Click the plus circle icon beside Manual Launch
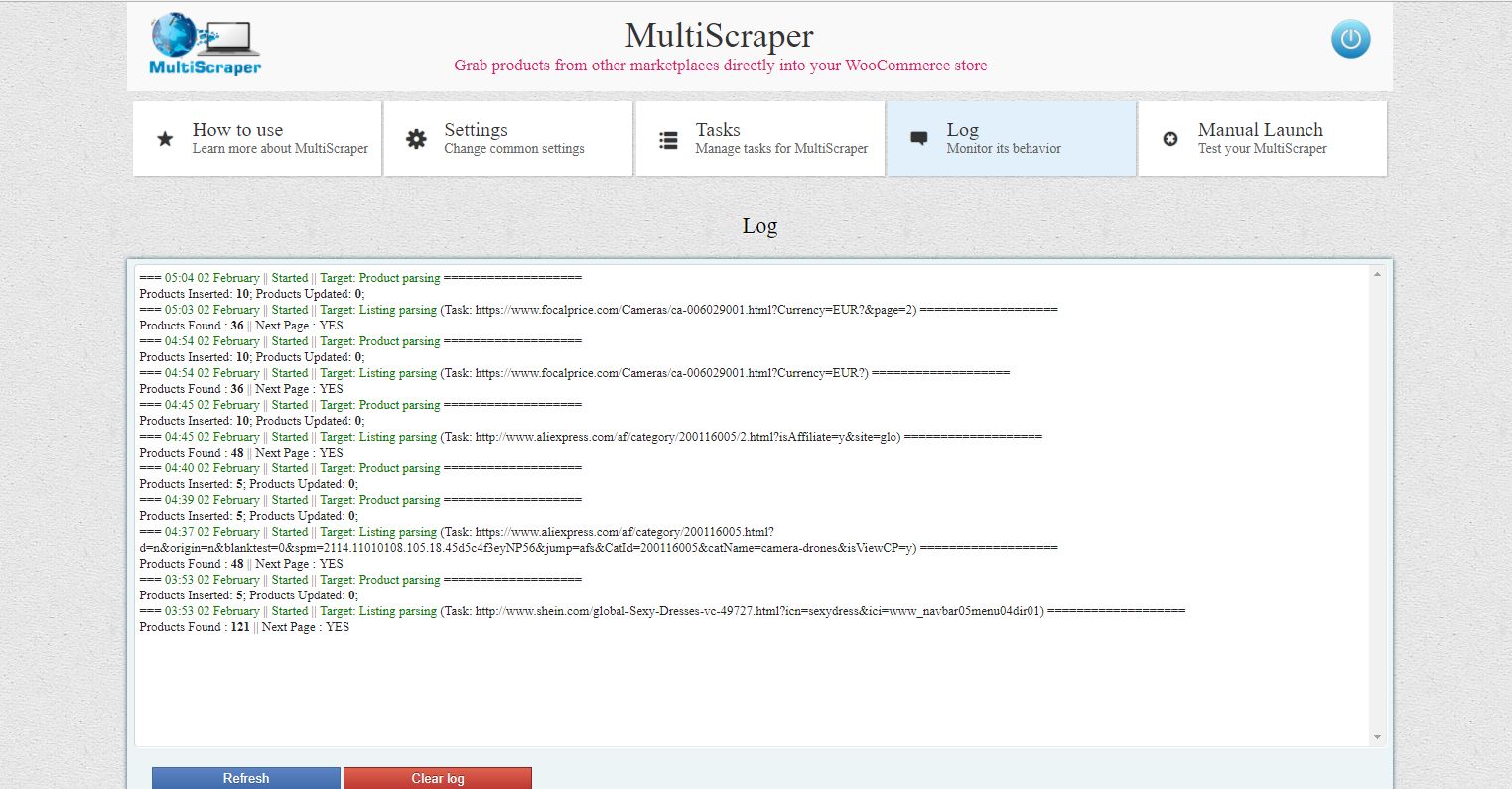Screen dimensions: 1512x789 coord(1170,139)
